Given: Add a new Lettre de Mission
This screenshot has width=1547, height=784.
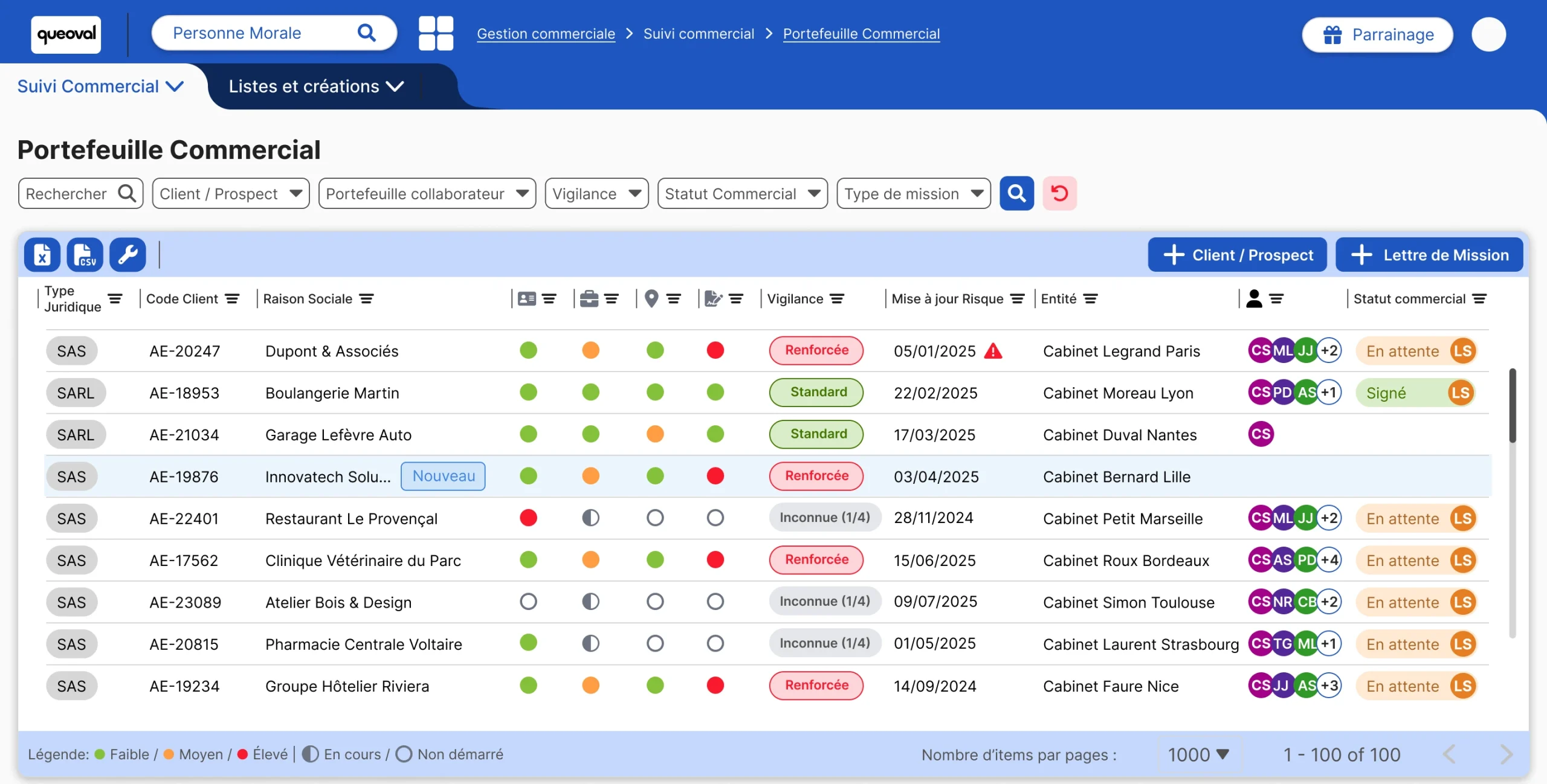Looking at the screenshot, I should tap(1429, 255).
